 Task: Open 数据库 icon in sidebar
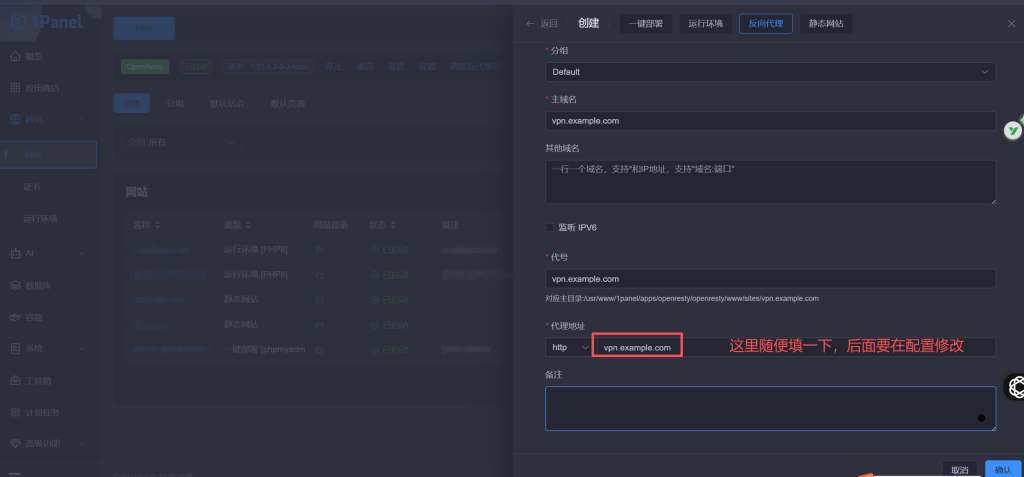pos(15,285)
